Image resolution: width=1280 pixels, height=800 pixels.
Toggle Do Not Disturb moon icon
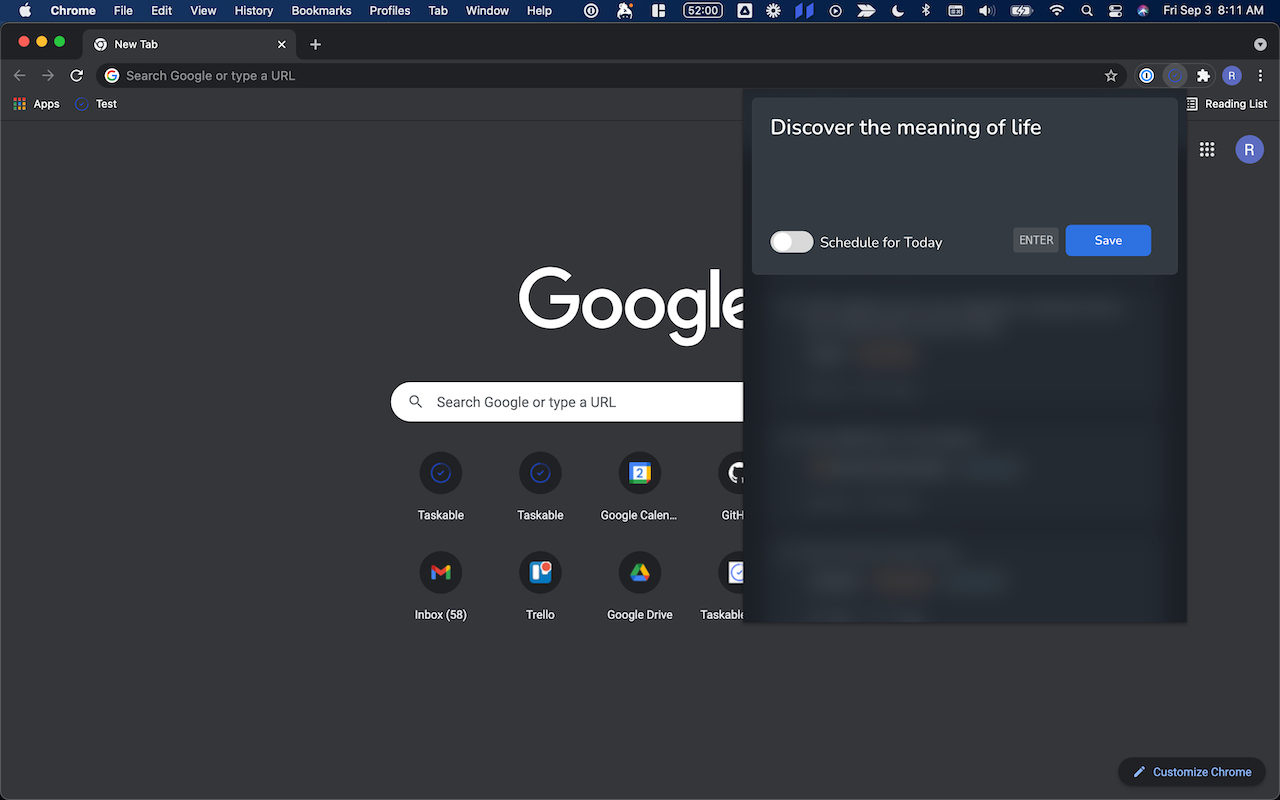pyautogui.click(x=897, y=11)
